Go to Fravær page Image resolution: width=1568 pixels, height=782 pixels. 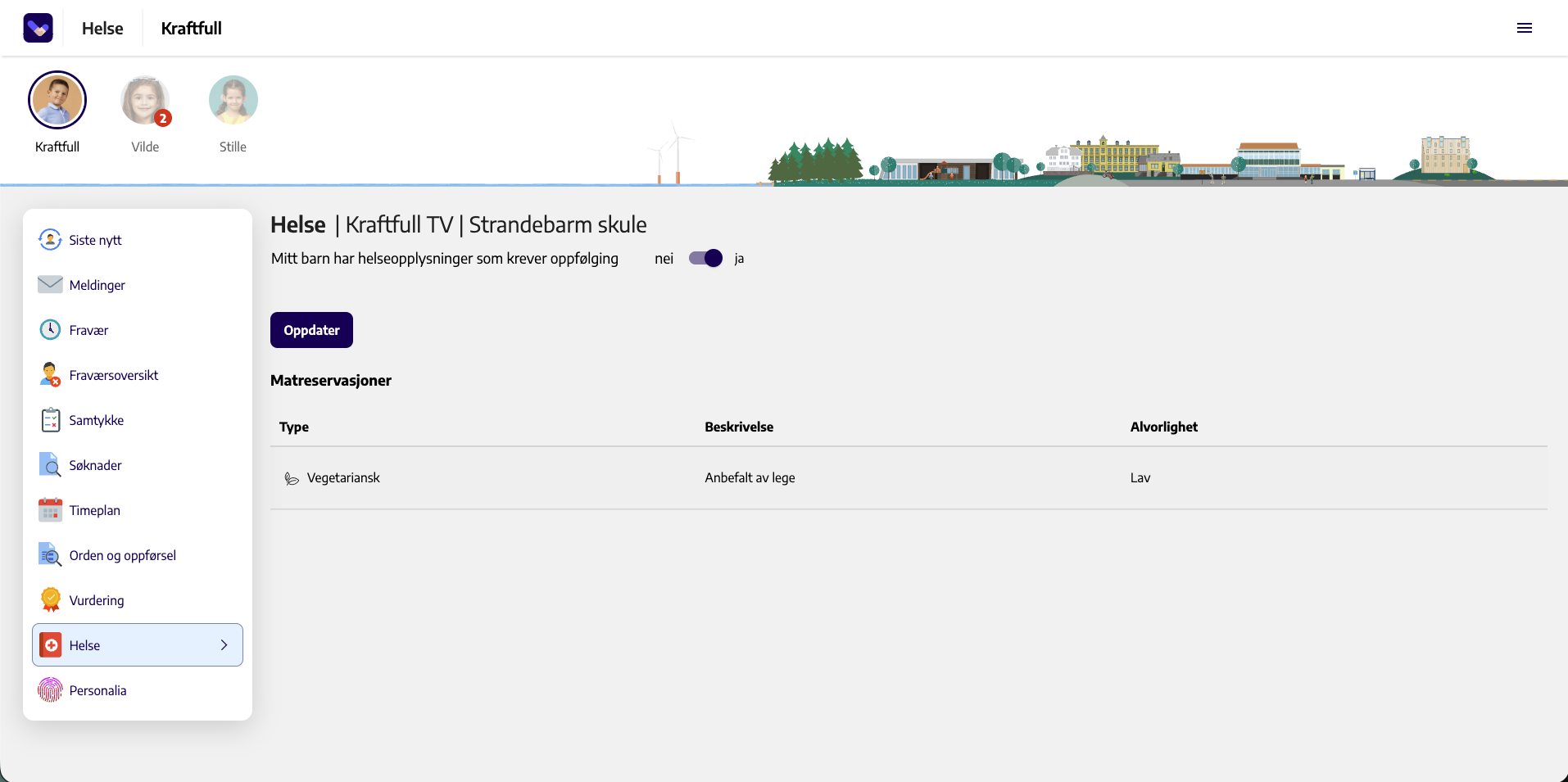(138, 330)
